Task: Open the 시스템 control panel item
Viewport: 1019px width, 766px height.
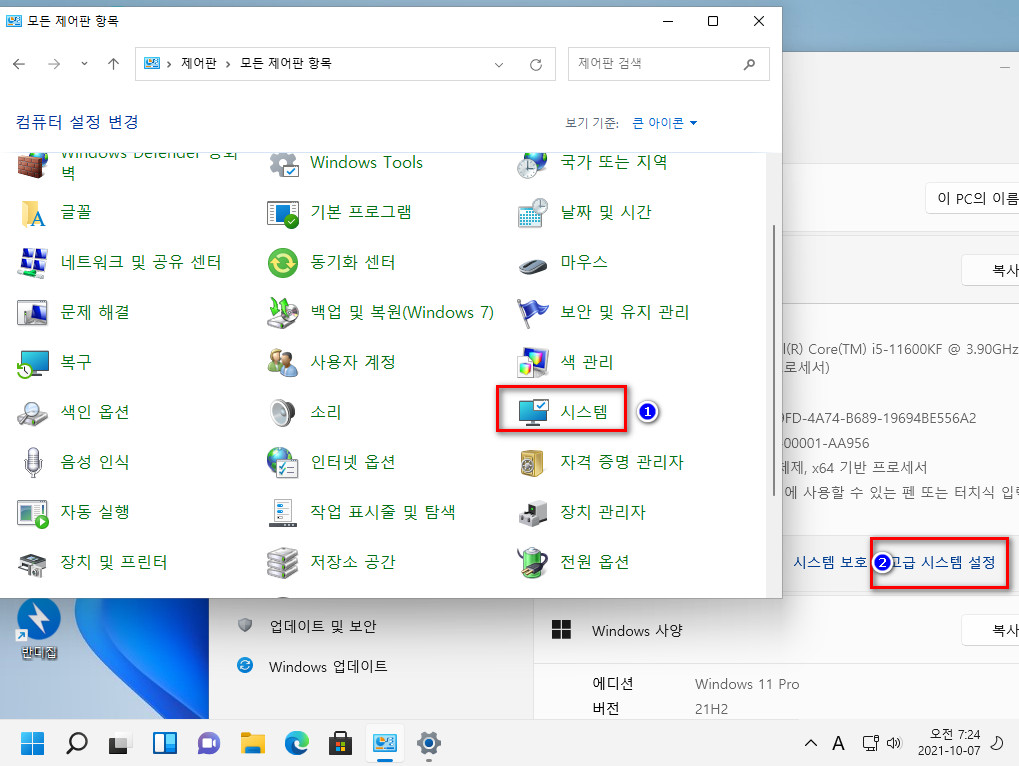Action: click(x=562, y=411)
